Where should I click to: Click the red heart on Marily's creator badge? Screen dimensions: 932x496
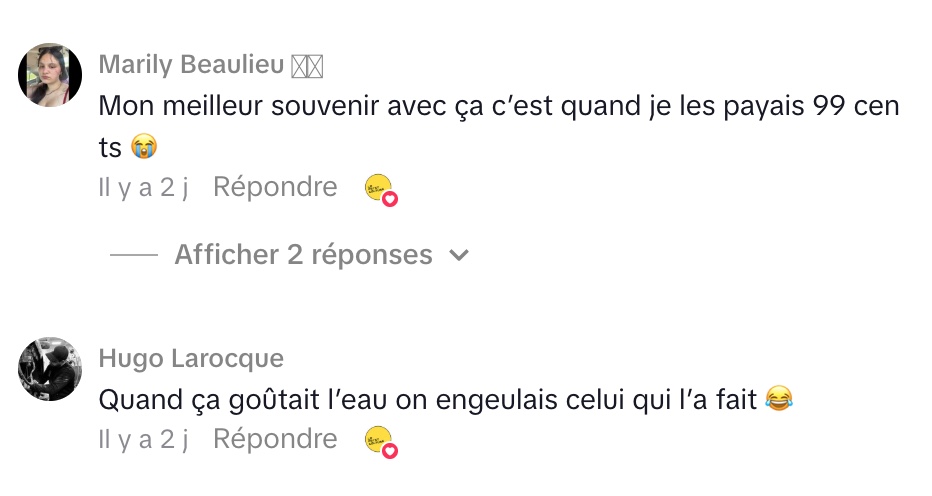[390, 199]
